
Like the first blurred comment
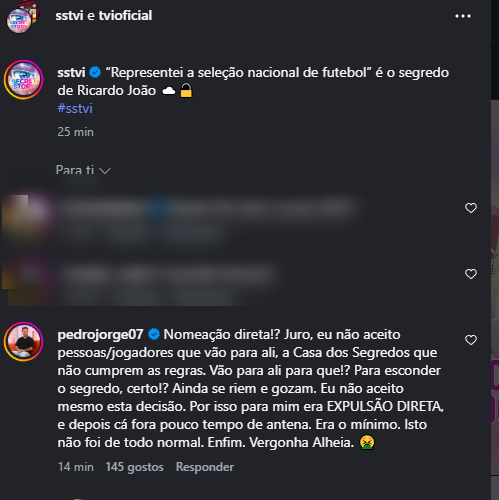(x=471, y=208)
